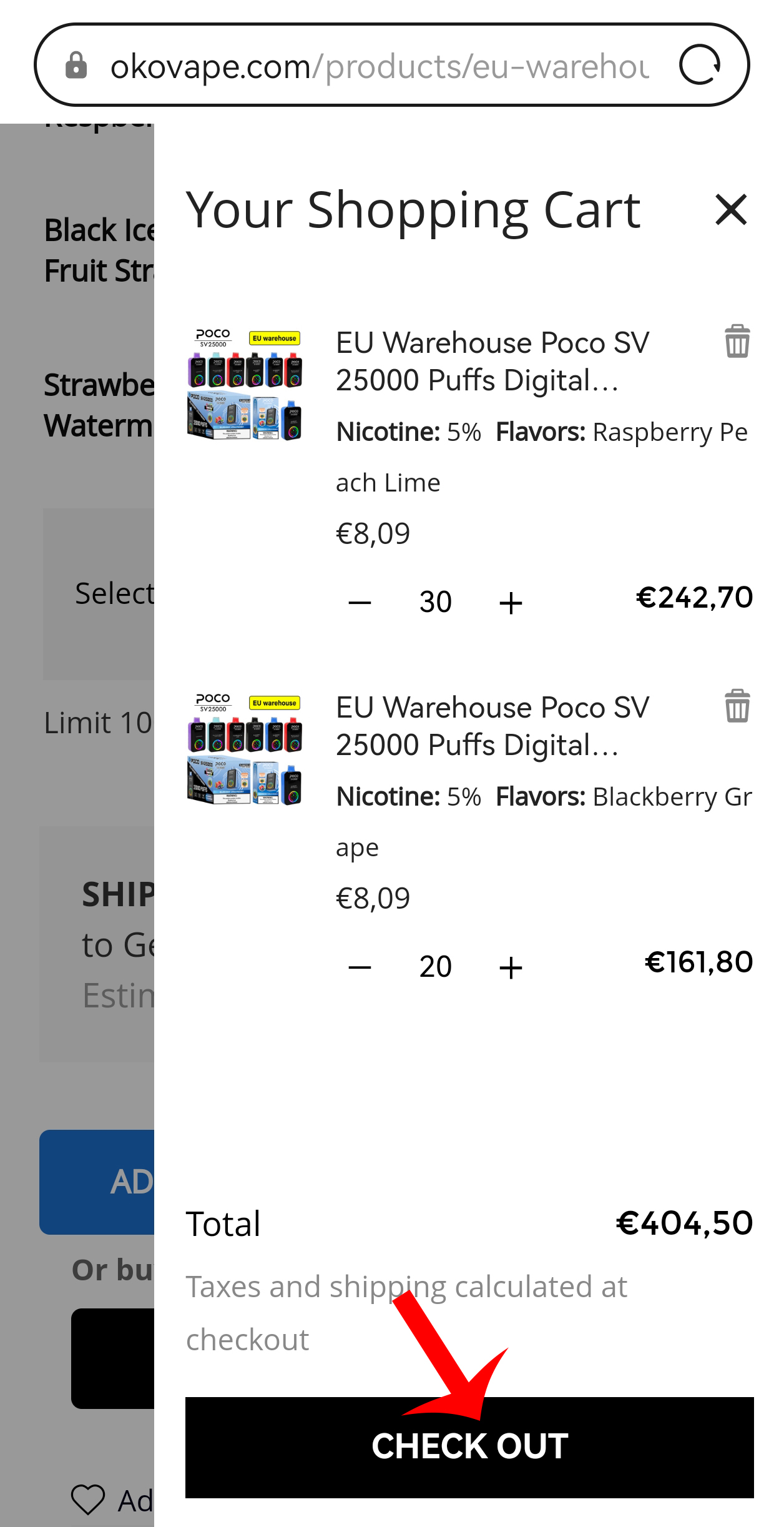Click the quantity field showing 20
Viewport: 784px width, 1527px height.
click(435, 967)
